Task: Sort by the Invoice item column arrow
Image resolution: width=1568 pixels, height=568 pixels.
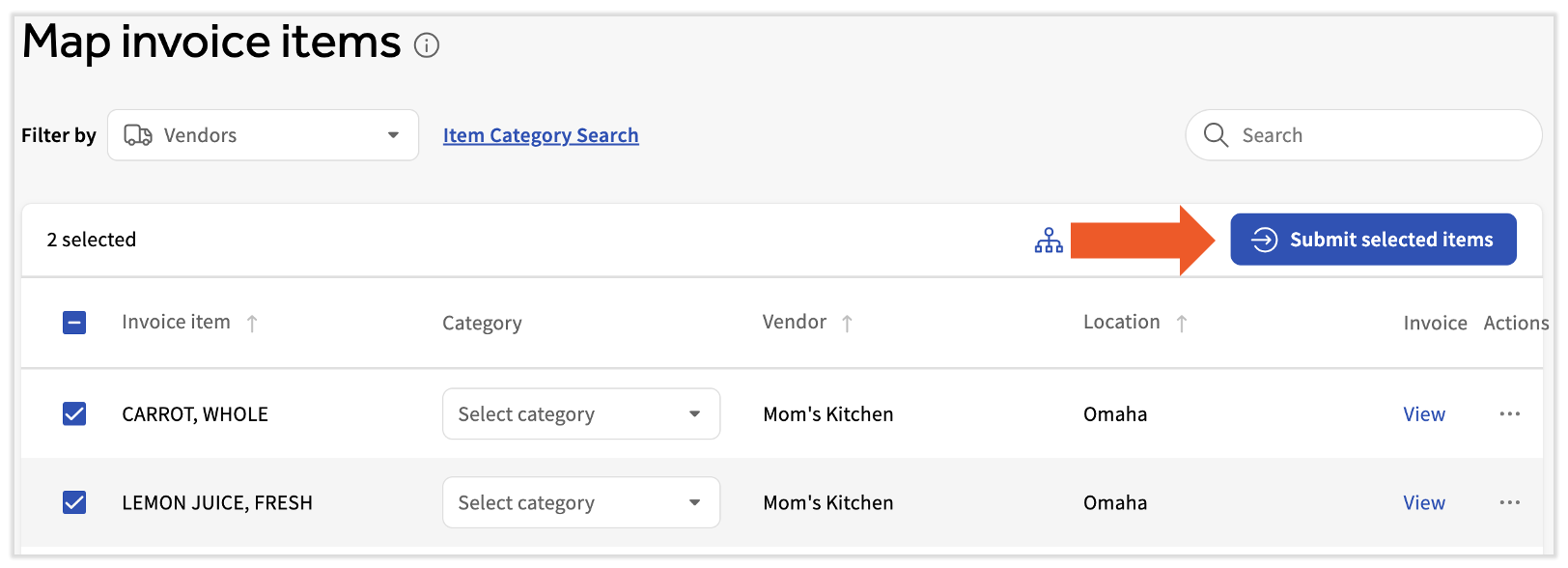Action: click(253, 323)
